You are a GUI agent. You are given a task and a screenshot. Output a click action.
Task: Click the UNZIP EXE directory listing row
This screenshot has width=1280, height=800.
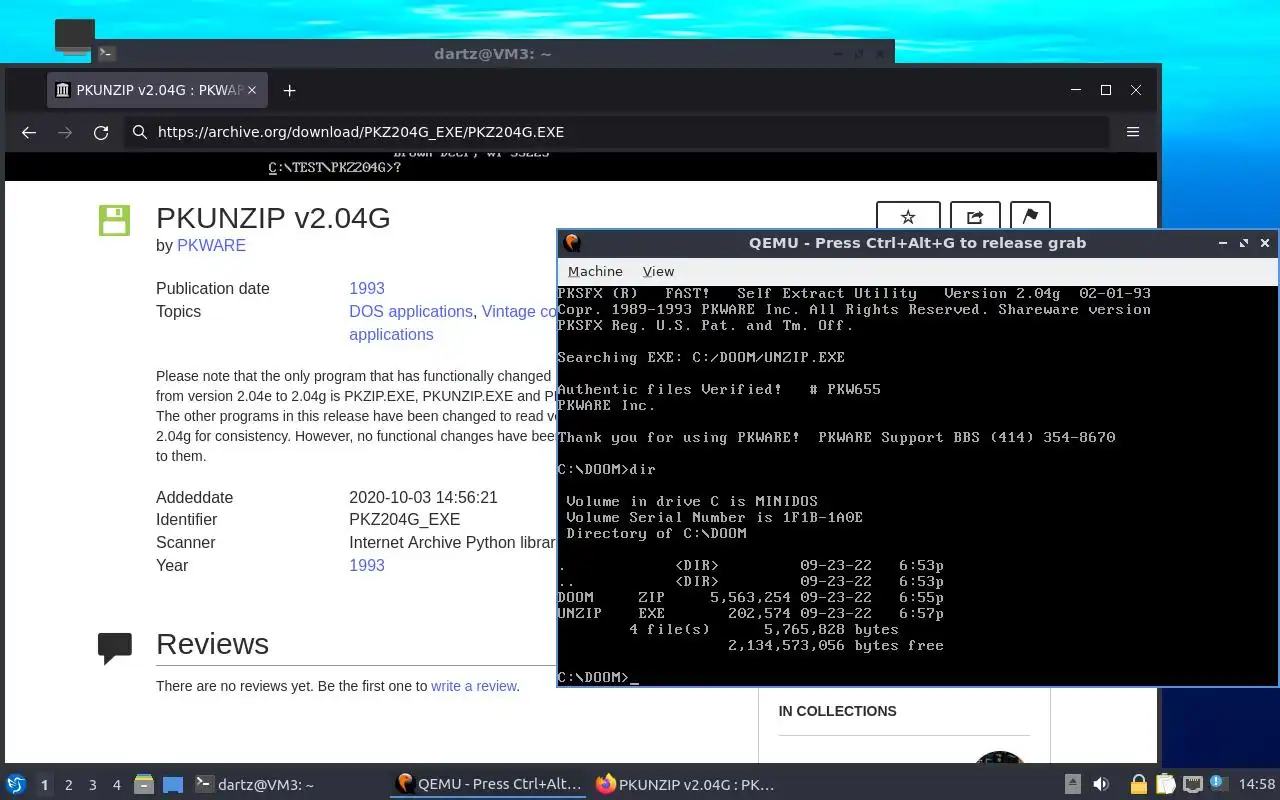click(750, 613)
